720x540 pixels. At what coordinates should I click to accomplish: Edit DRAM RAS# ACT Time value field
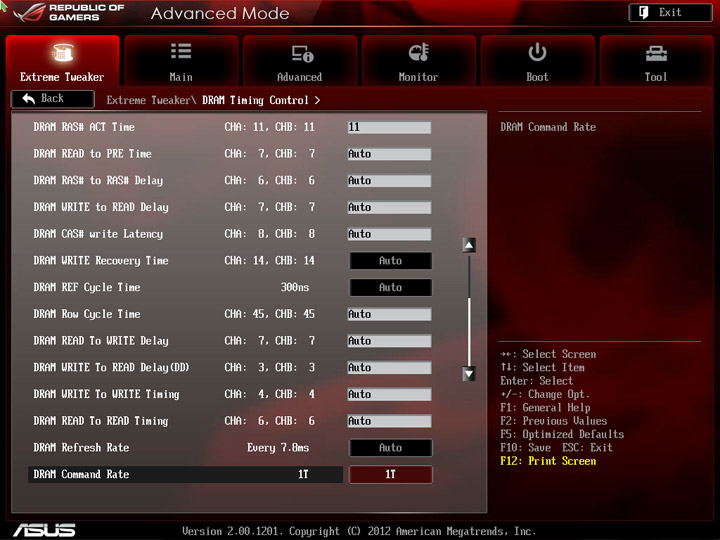coord(389,127)
